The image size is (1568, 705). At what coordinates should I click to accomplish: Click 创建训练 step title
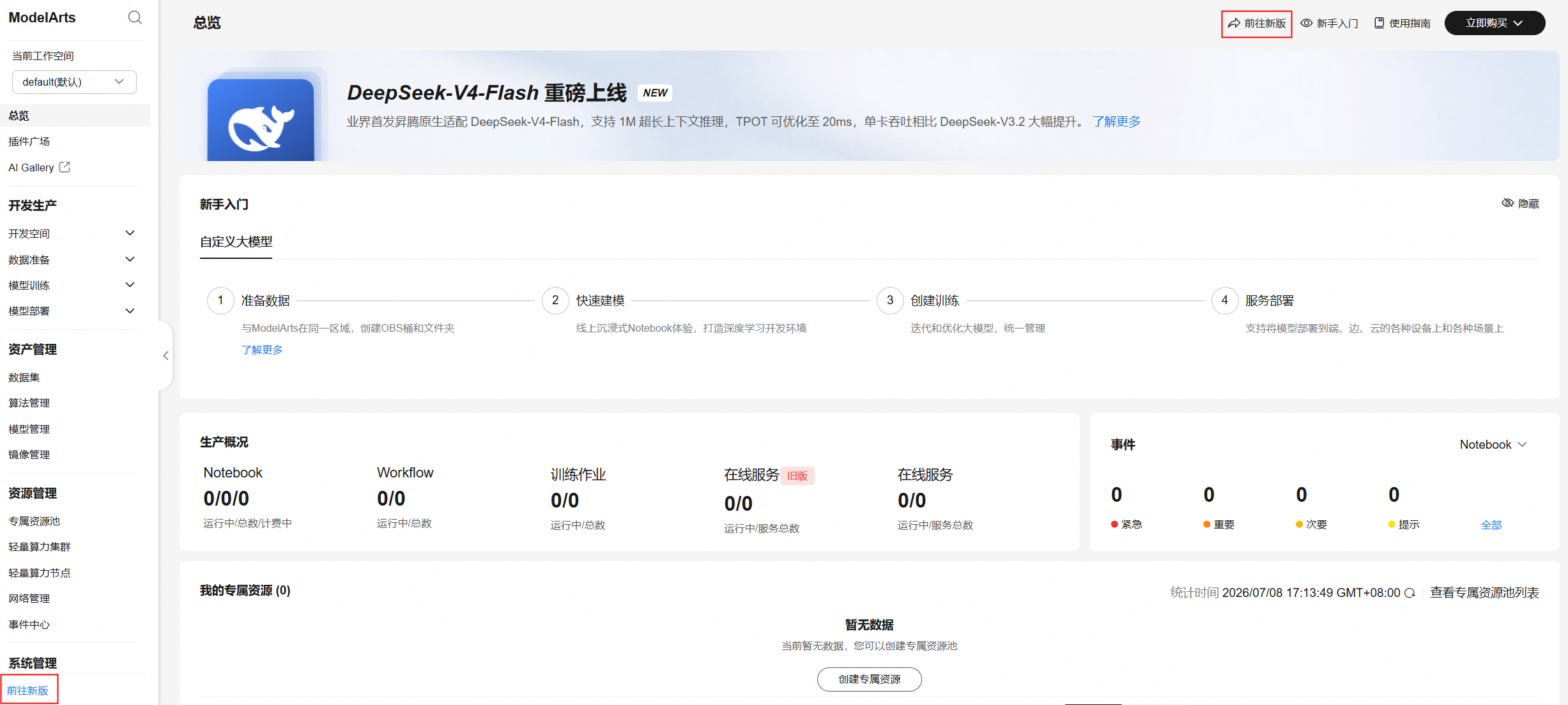[935, 300]
